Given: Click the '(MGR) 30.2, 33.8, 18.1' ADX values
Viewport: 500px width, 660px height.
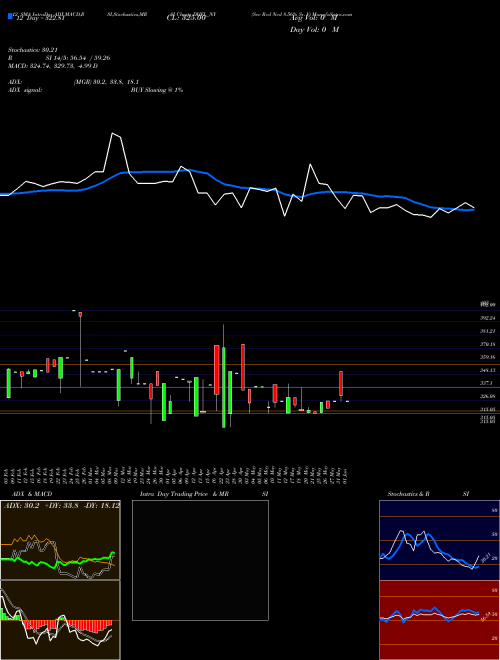Looking at the screenshot, I should tap(106, 82).
